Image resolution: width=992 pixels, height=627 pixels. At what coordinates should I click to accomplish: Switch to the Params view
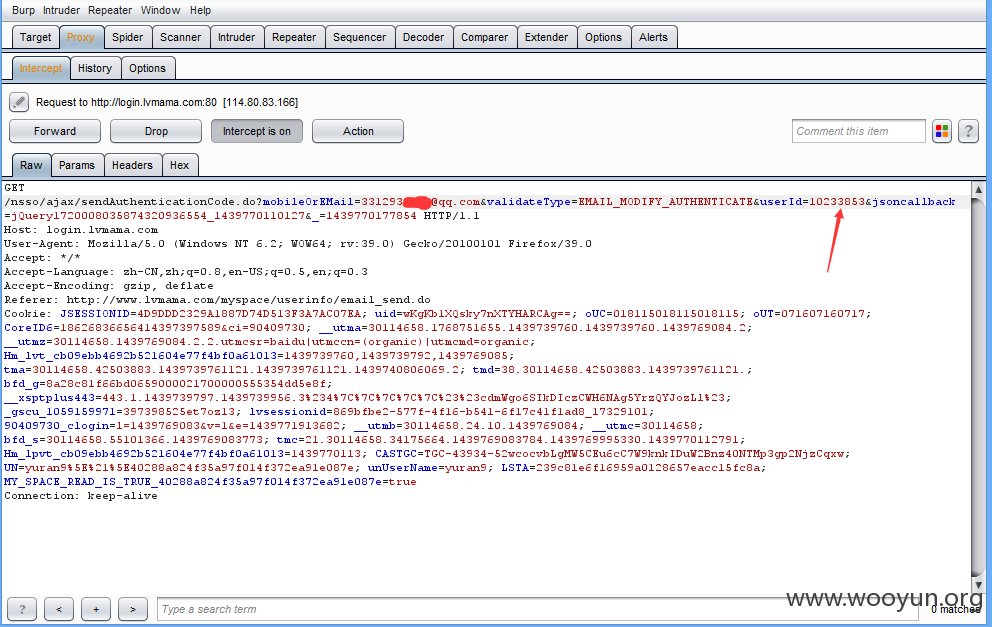(77, 165)
